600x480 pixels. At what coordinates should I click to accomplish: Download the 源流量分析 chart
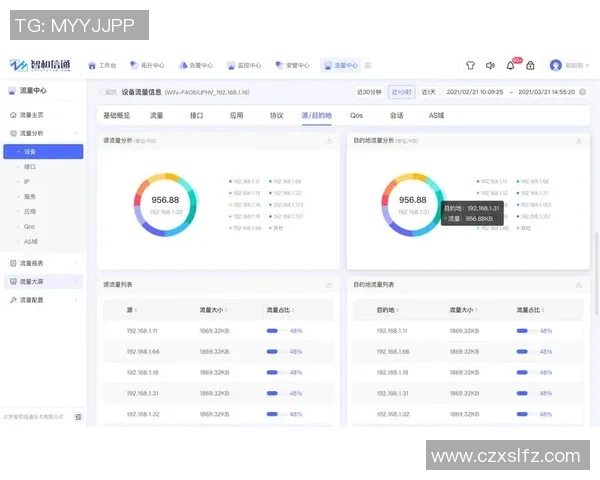329,141
